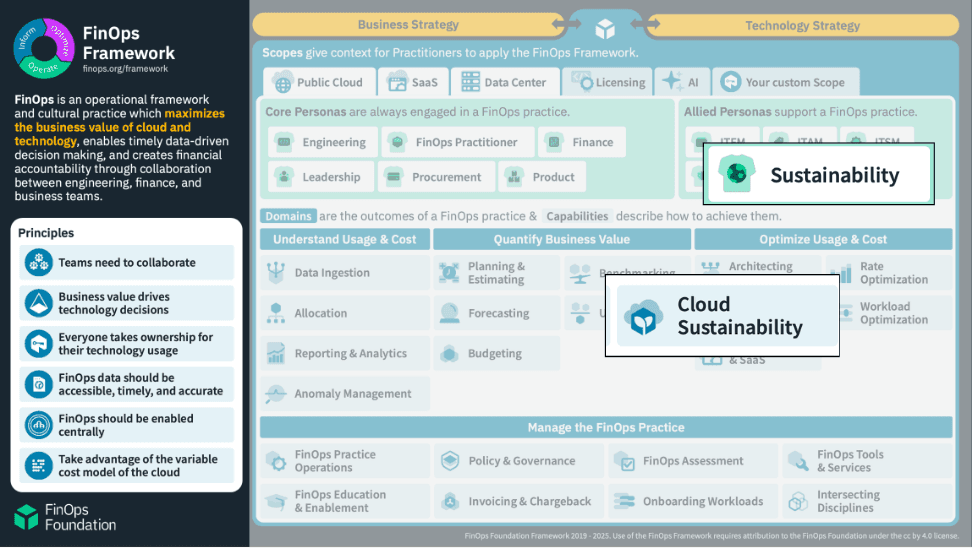Click Everyone takes ownership principle
Screen dimensions: 972x549
[126, 343]
